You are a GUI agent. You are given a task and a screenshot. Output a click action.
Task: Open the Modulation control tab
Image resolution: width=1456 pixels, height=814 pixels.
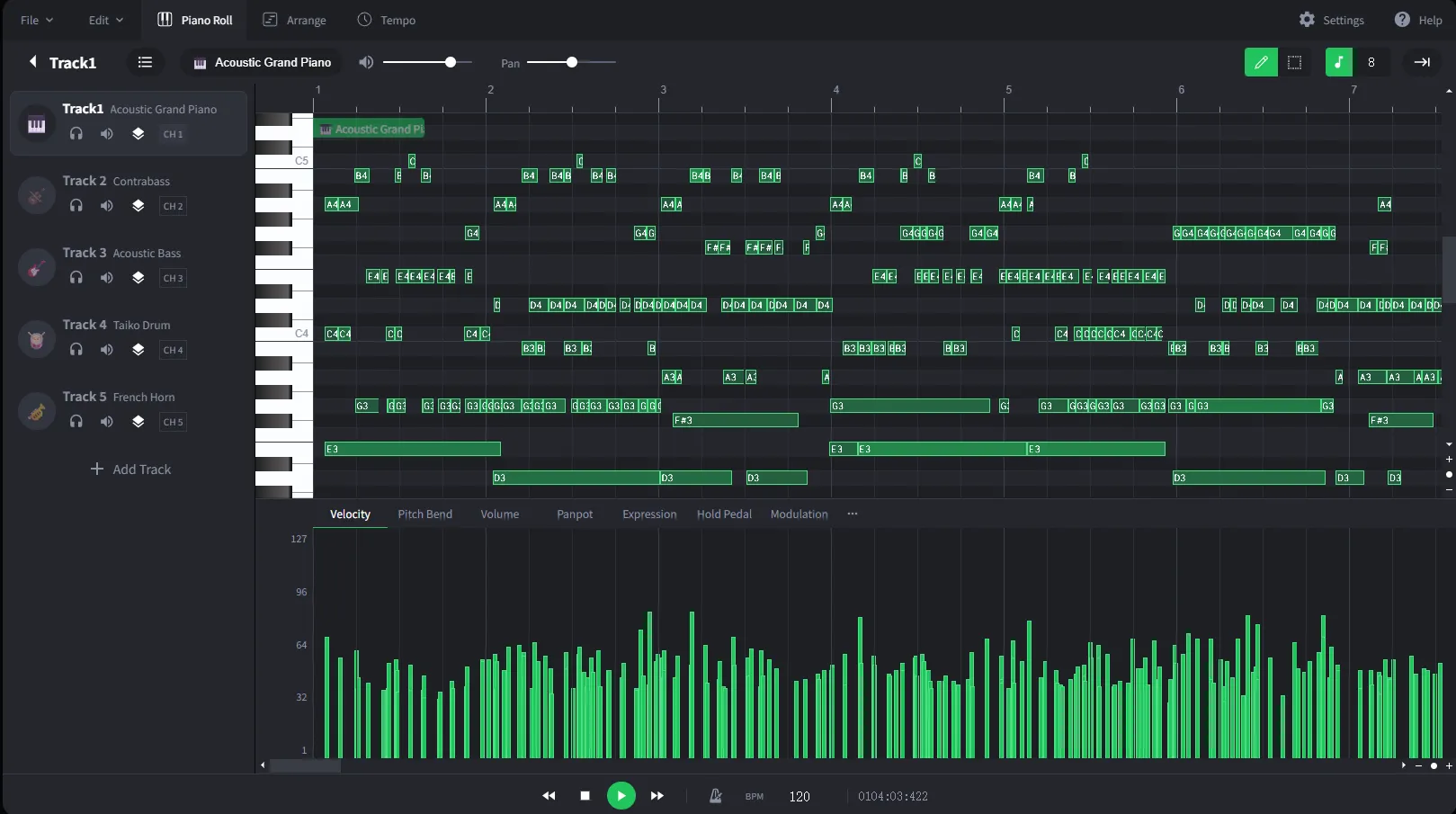coord(799,514)
